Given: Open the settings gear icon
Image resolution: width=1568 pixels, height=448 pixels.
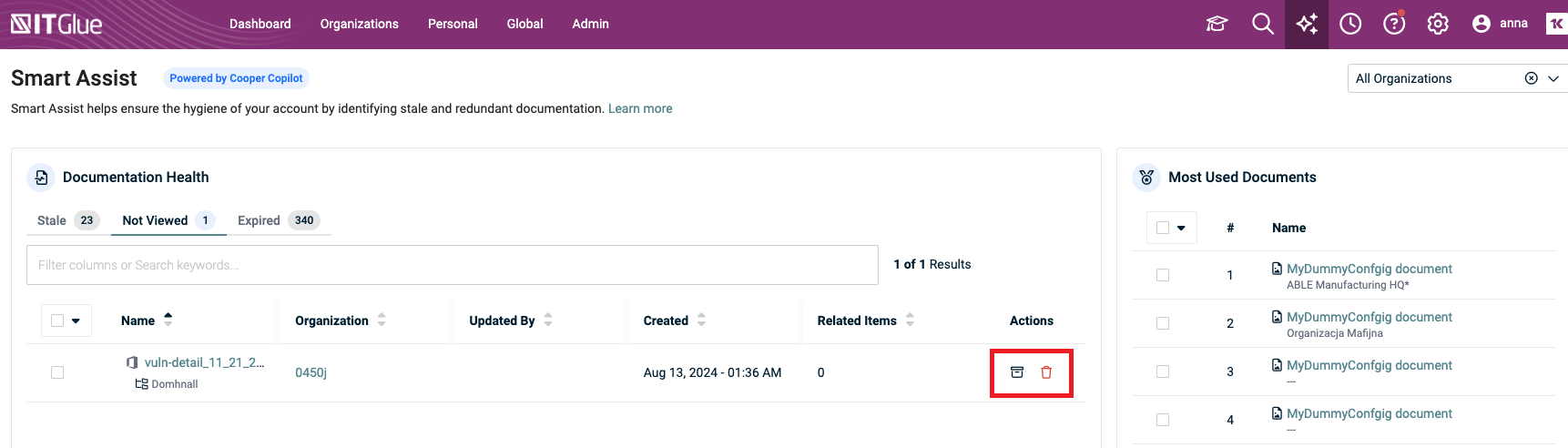Looking at the screenshot, I should pyautogui.click(x=1438, y=24).
